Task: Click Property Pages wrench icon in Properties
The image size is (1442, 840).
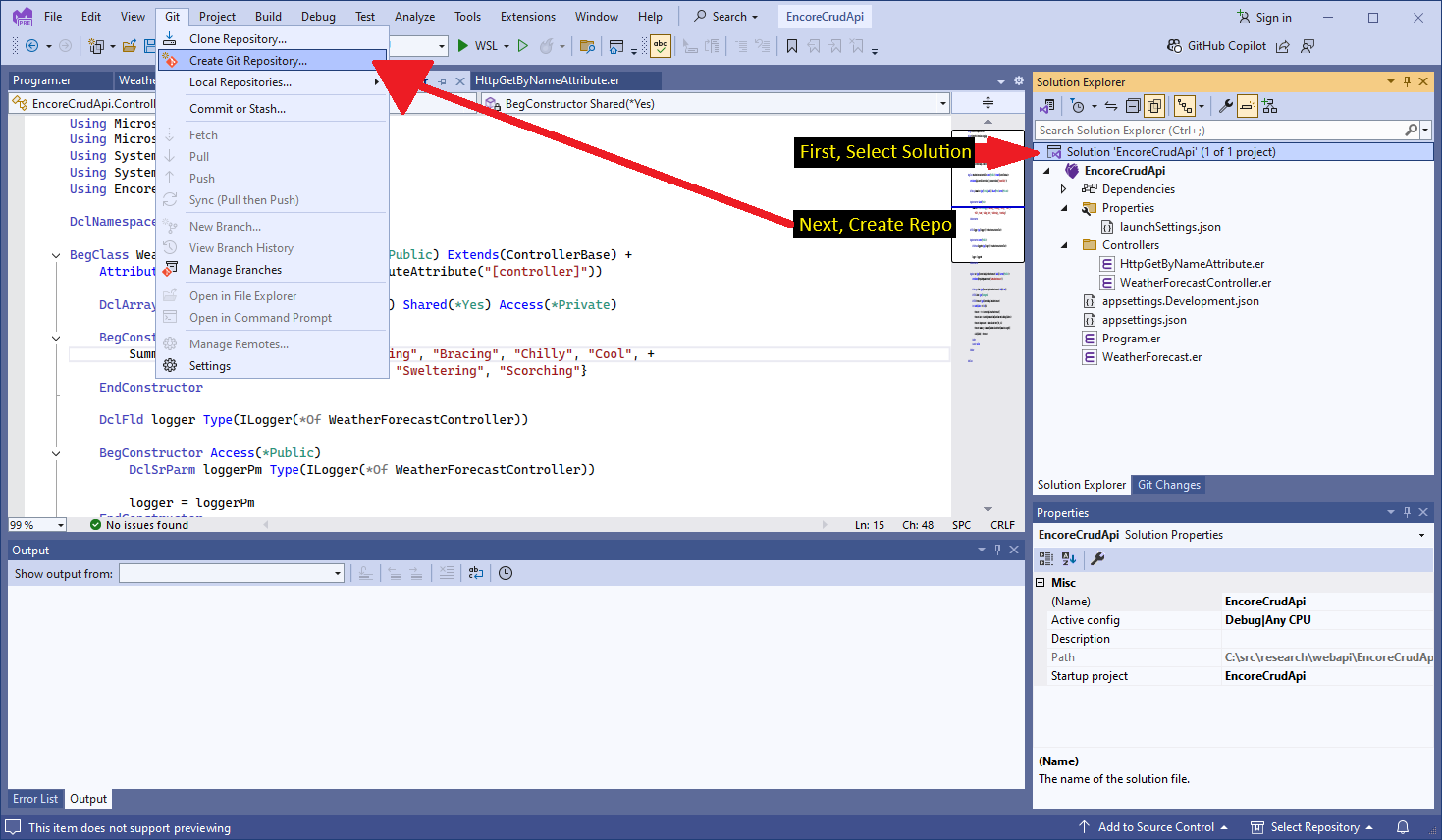Action: coord(1097,559)
